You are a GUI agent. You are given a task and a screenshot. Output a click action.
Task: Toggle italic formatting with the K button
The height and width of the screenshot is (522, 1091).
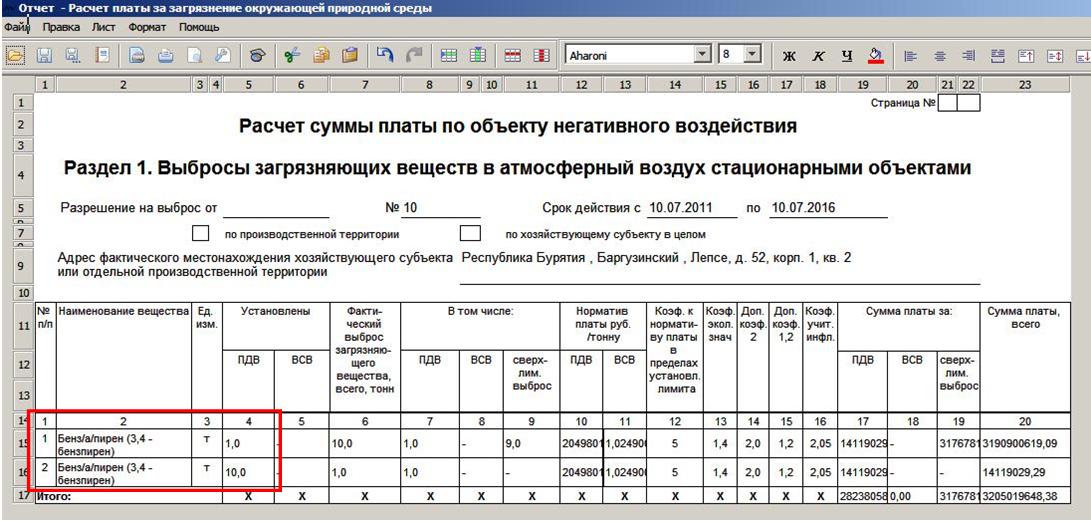[818, 57]
